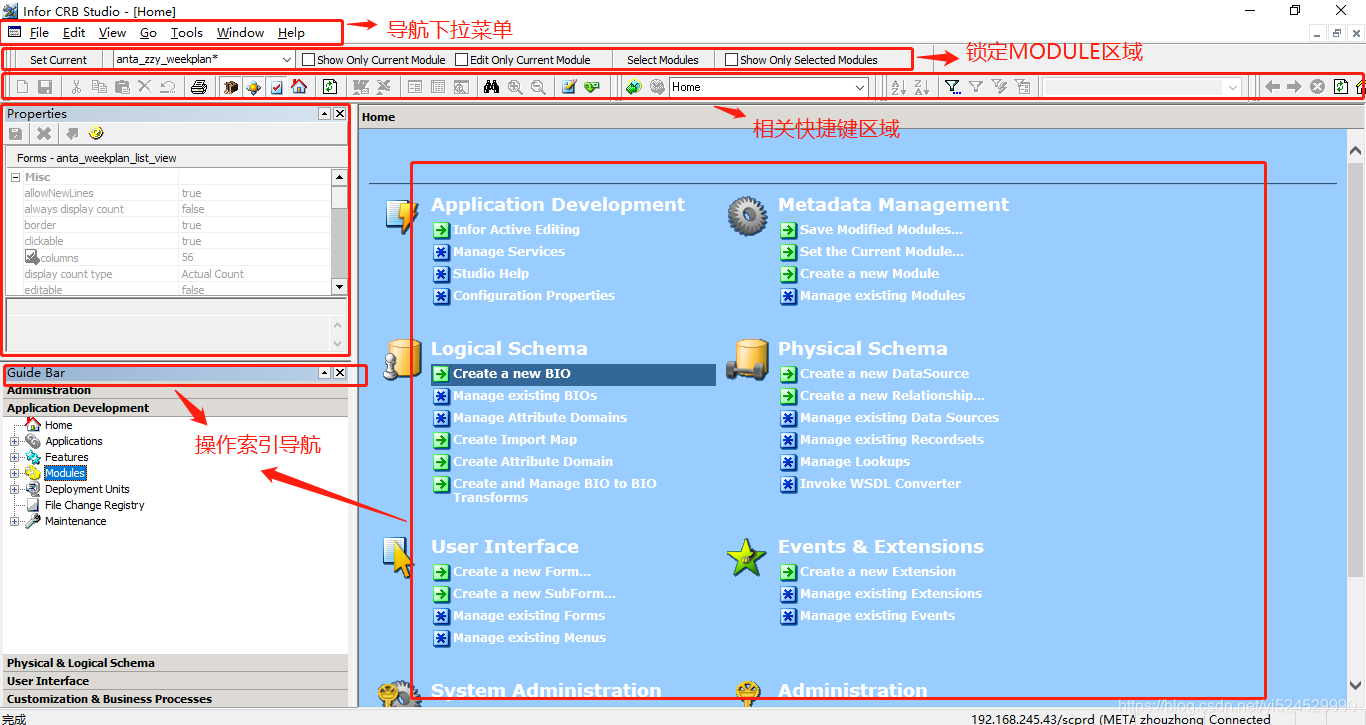This screenshot has width=1366, height=725.
Task: Click the Paste clipboard icon
Action: tap(122, 87)
